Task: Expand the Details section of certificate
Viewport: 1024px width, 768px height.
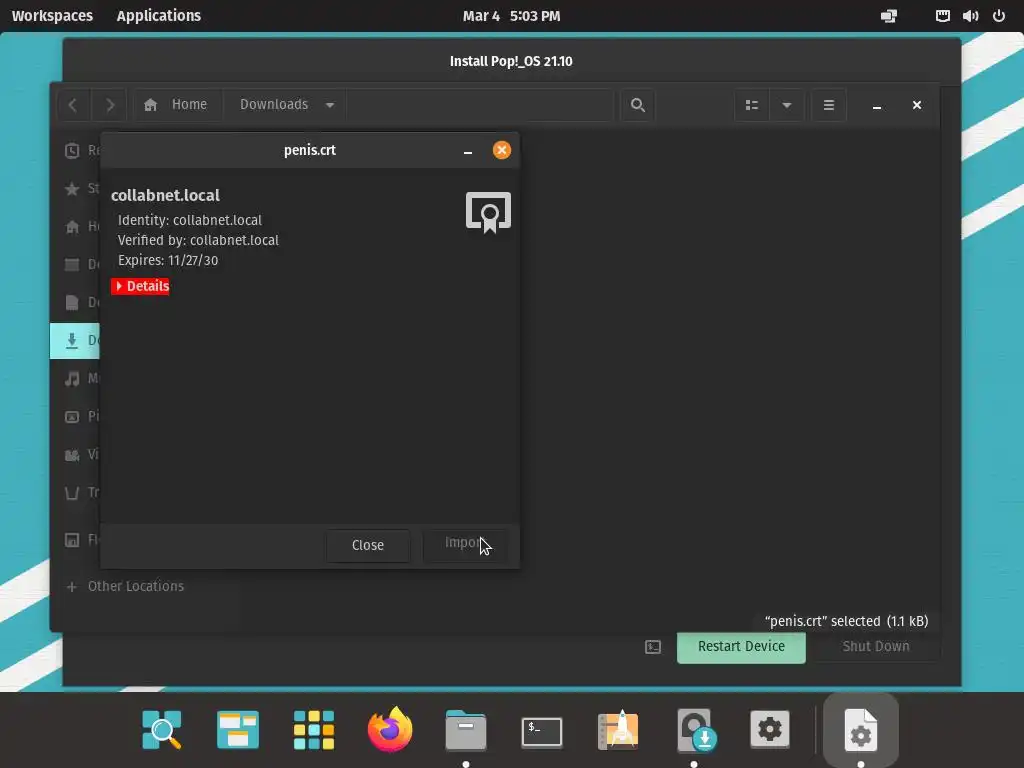Action: point(140,286)
